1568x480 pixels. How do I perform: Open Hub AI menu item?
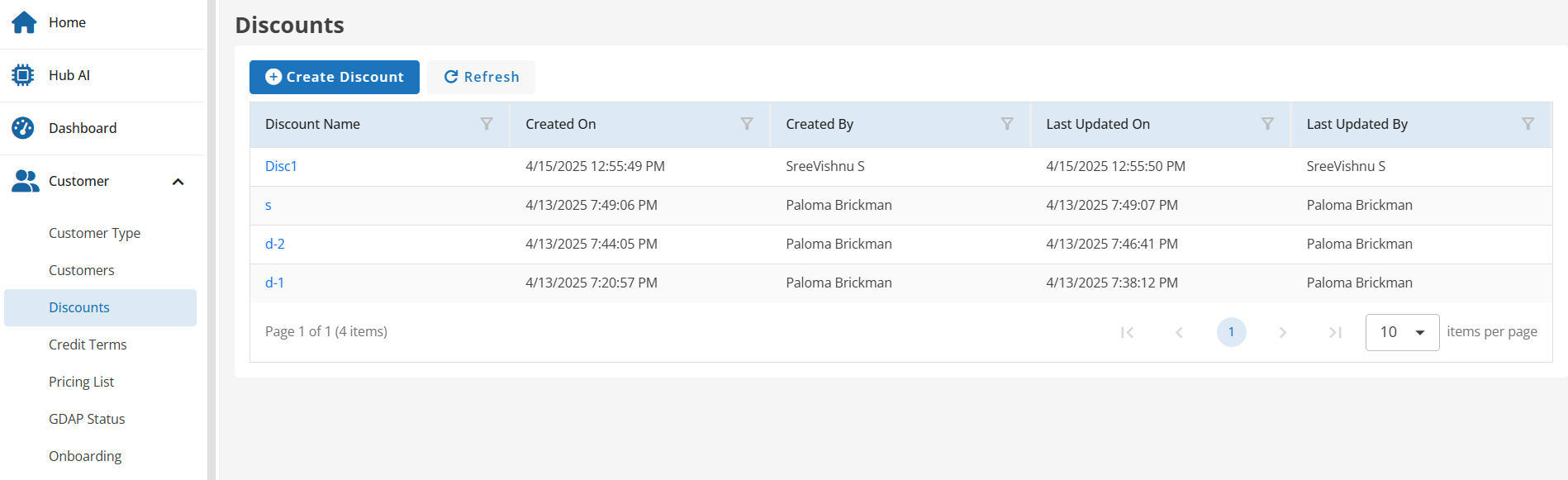coord(102,75)
